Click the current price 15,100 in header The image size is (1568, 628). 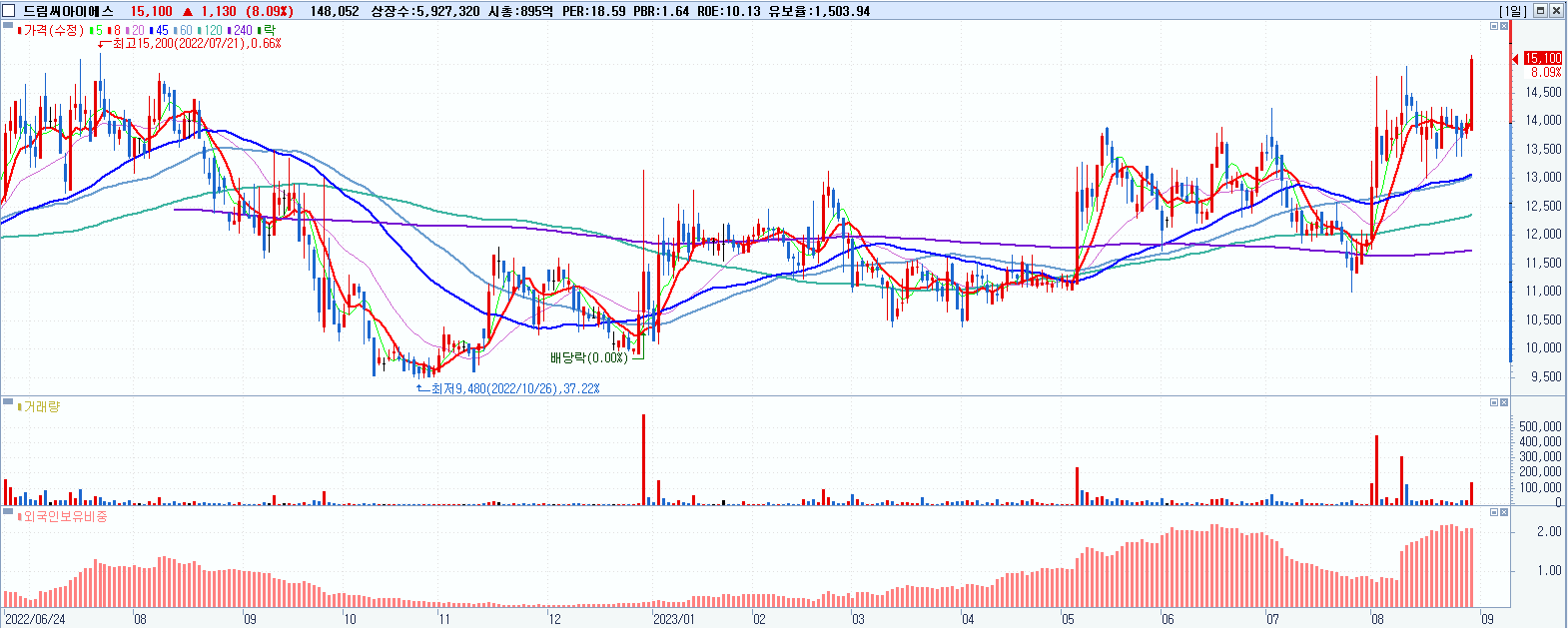(x=152, y=11)
